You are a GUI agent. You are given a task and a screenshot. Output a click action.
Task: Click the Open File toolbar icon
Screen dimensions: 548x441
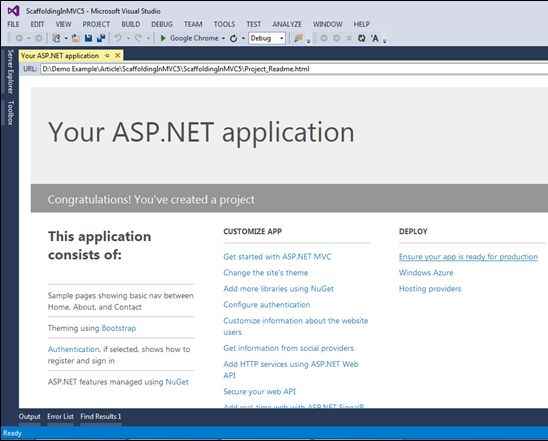[x=75, y=38]
